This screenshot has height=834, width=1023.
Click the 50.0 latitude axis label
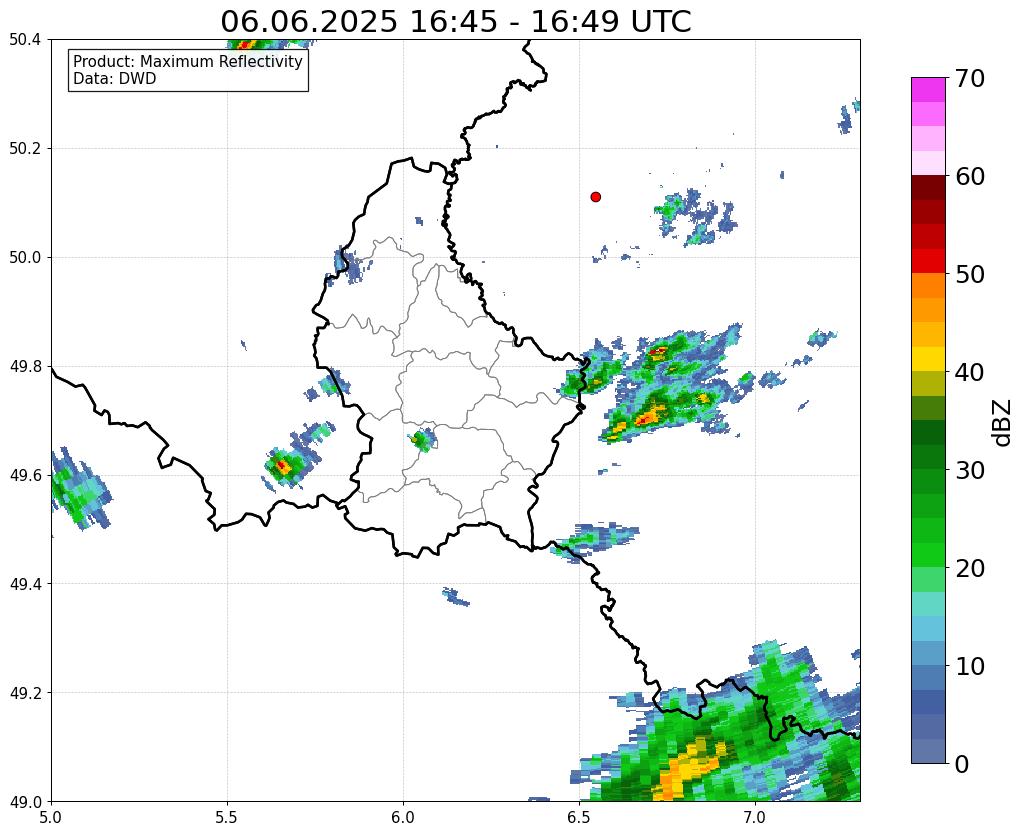(x=25, y=258)
